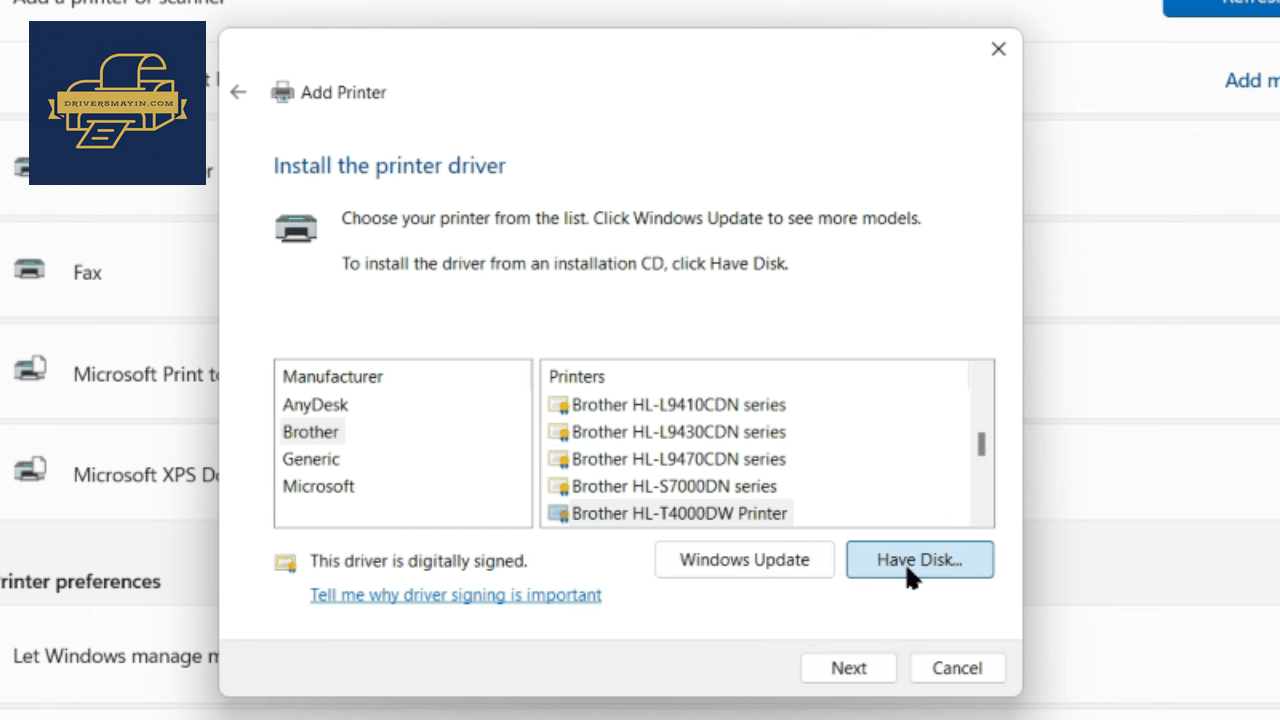Click the Manufacturer column header
The image size is (1280, 720).
[x=333, y=377]
